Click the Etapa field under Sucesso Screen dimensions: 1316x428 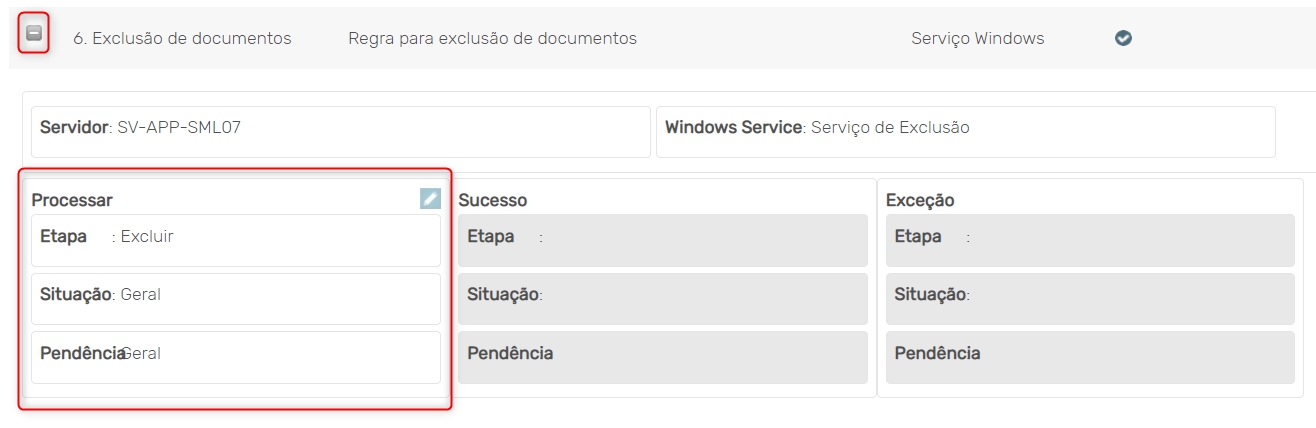pyautogui.click(x=663, y=239)
